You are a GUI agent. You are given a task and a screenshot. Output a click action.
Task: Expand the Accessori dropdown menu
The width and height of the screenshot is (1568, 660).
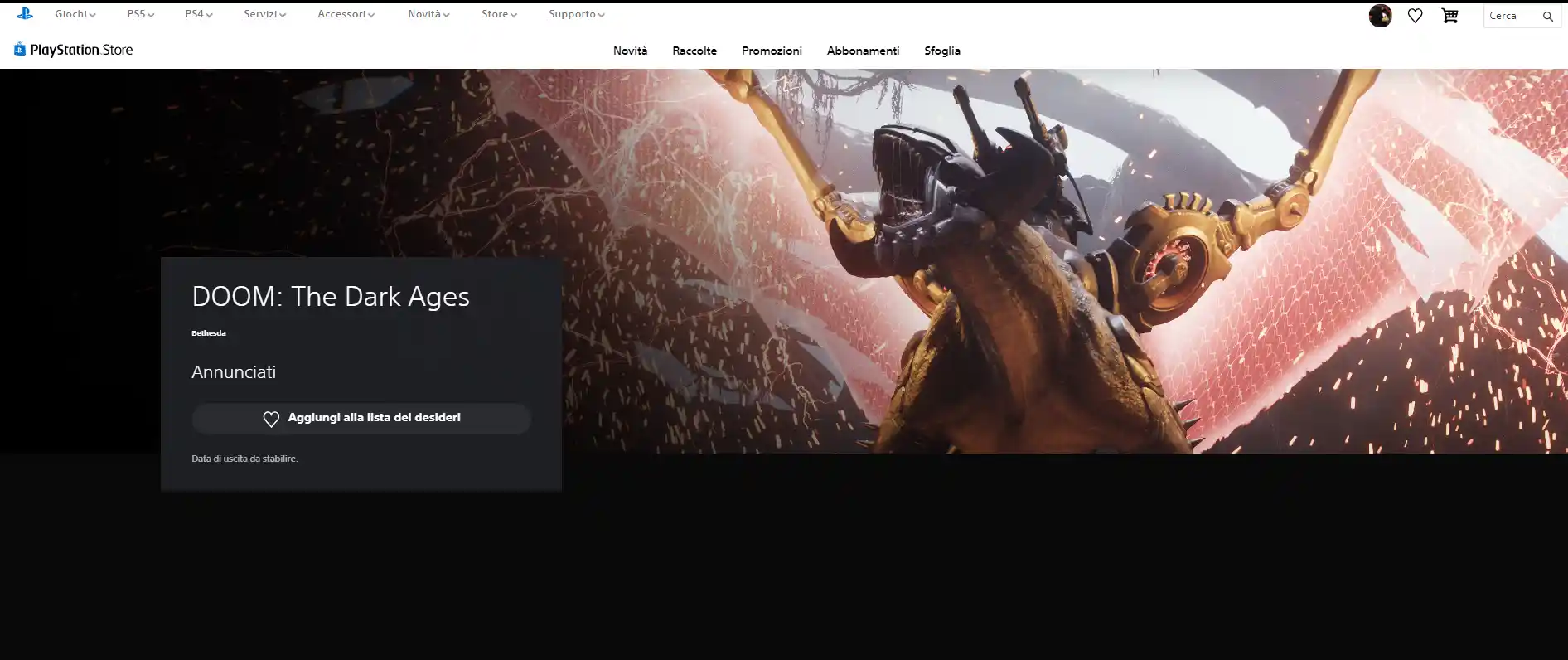coord(346,14)
